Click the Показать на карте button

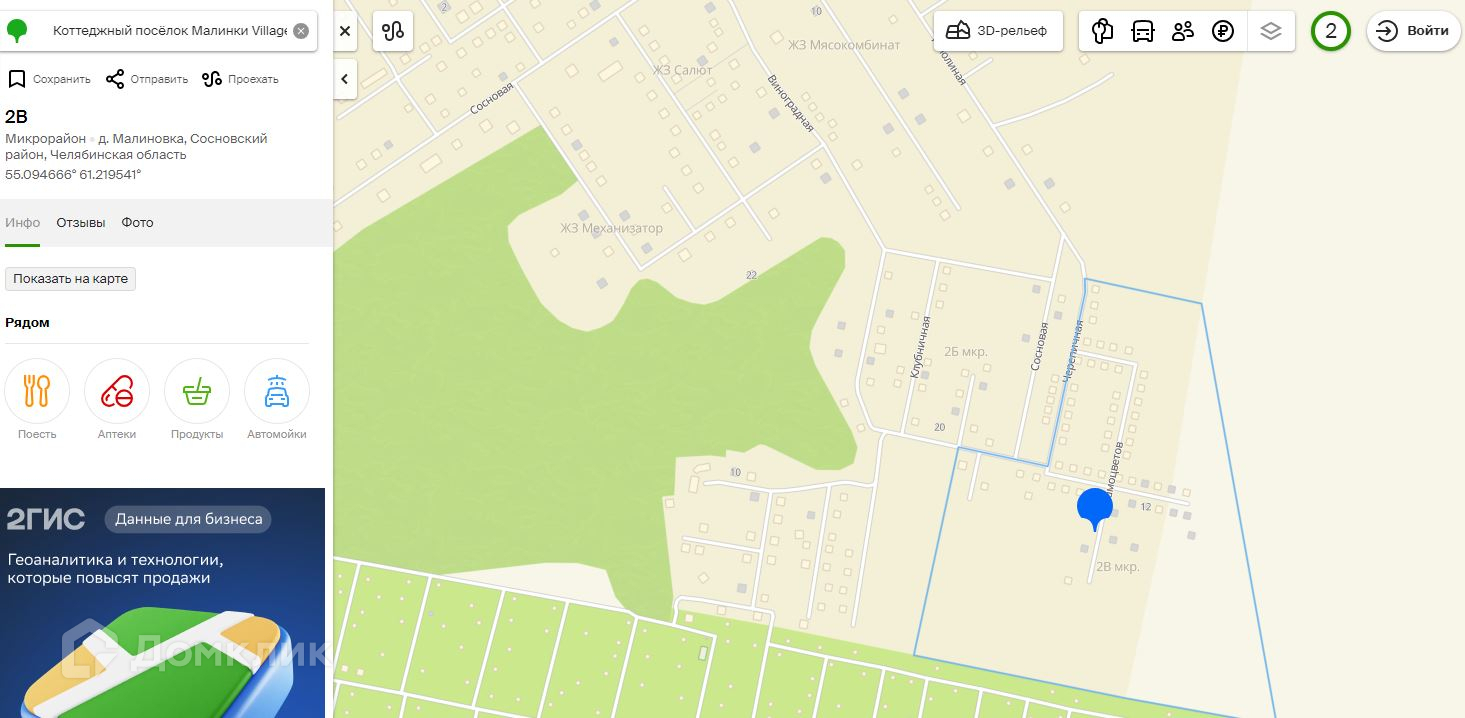click(70, 279)
